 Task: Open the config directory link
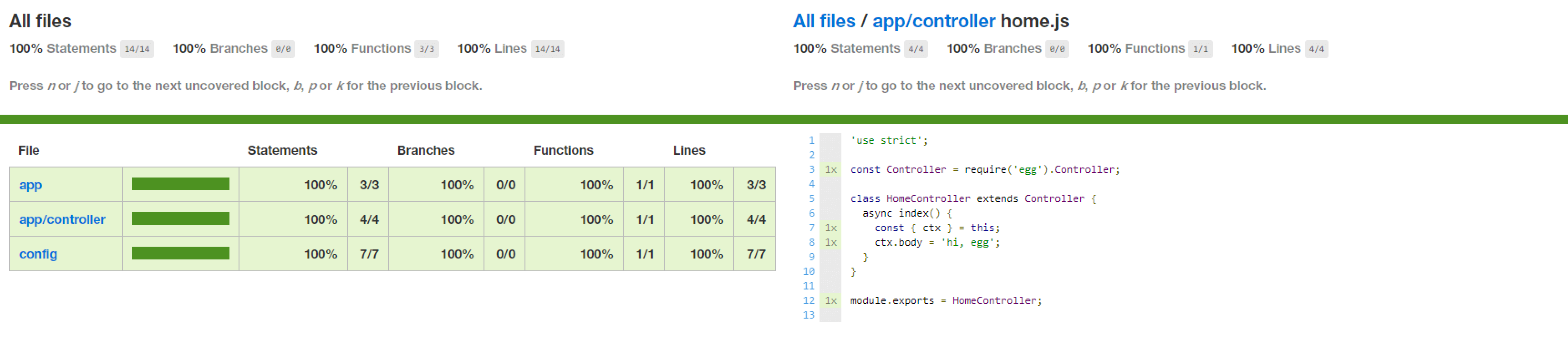[x=38, y=254]
